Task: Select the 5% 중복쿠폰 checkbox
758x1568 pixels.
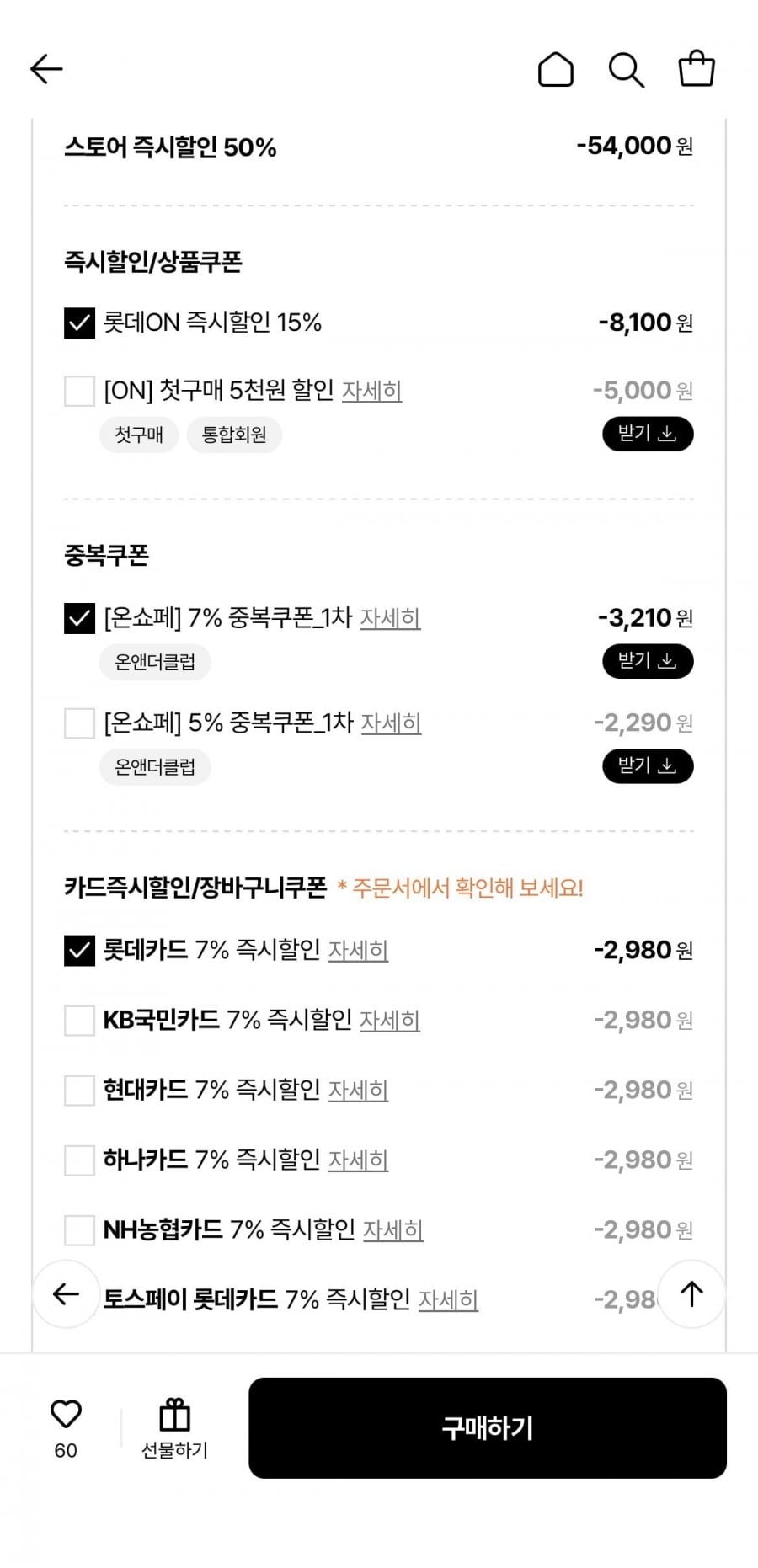Action: click(79, 723)
